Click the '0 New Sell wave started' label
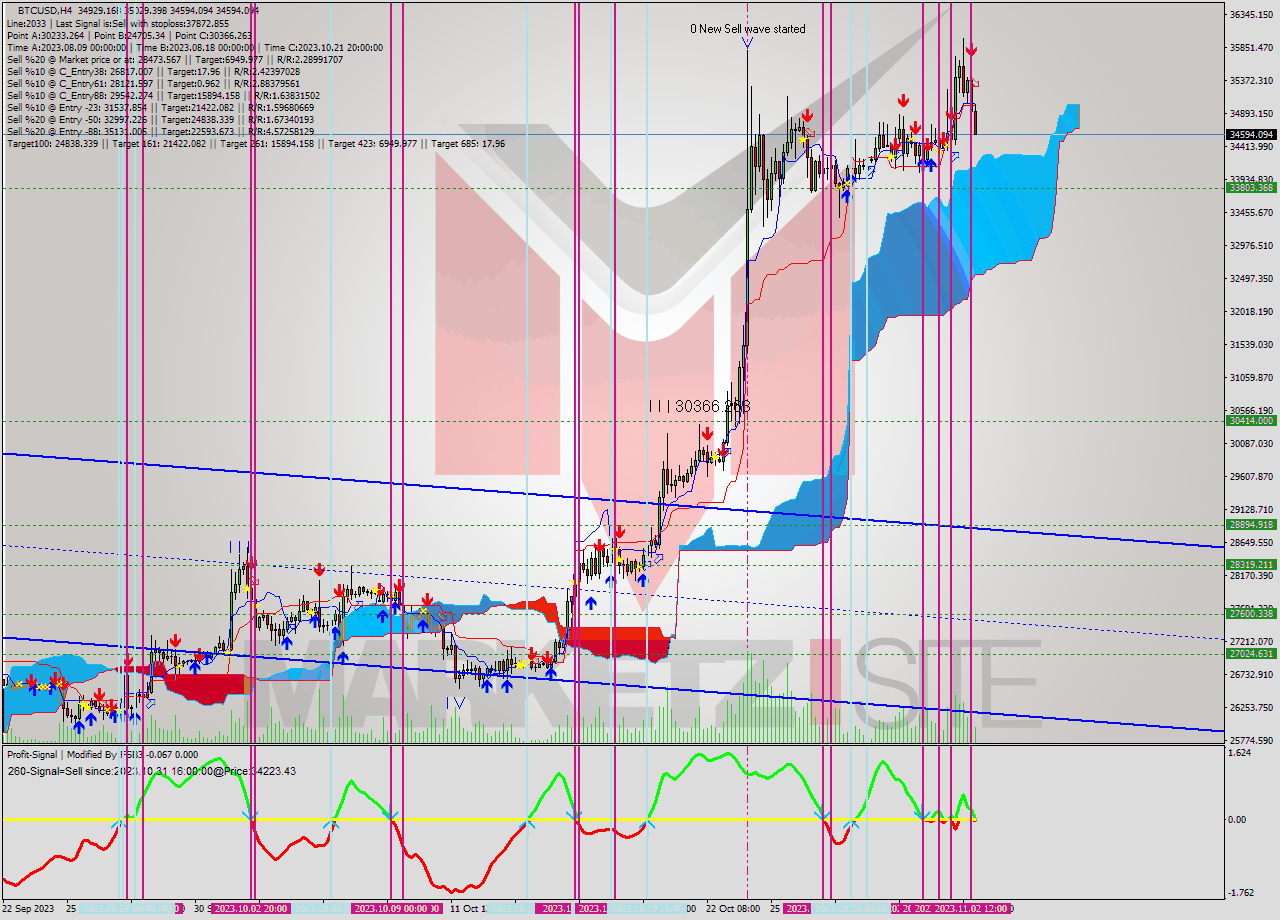The image size is (1280, 920). 747,29
